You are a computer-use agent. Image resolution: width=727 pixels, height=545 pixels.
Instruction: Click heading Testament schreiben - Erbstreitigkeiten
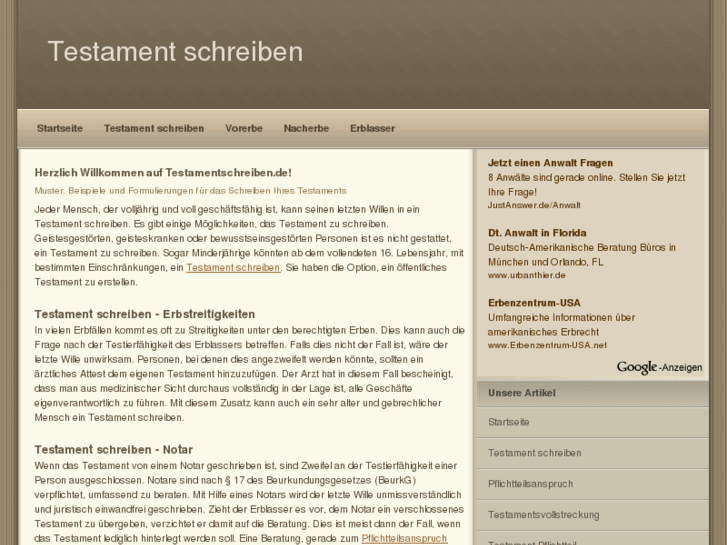(145, 314)
